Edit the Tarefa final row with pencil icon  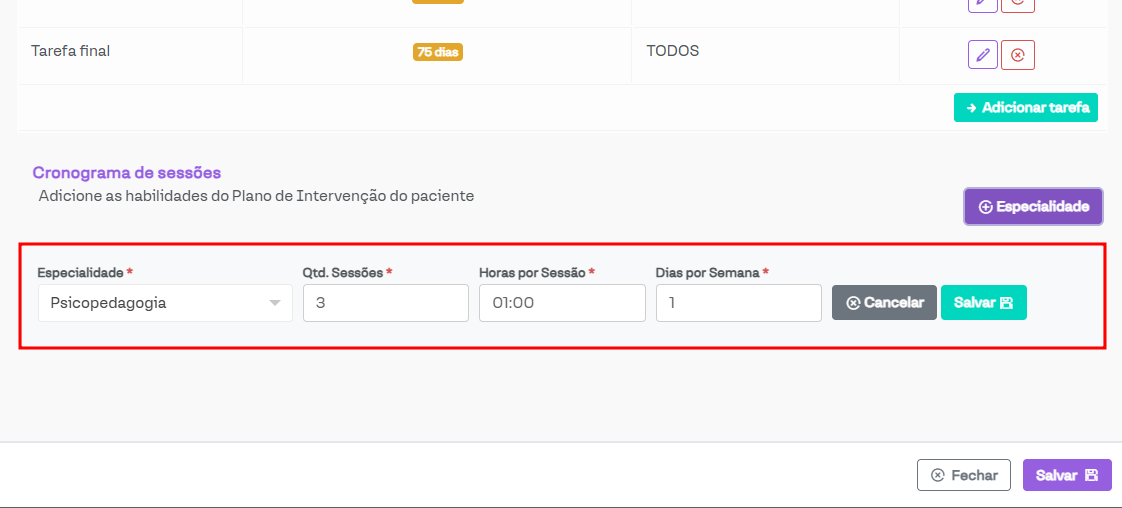tap(982, 55)
